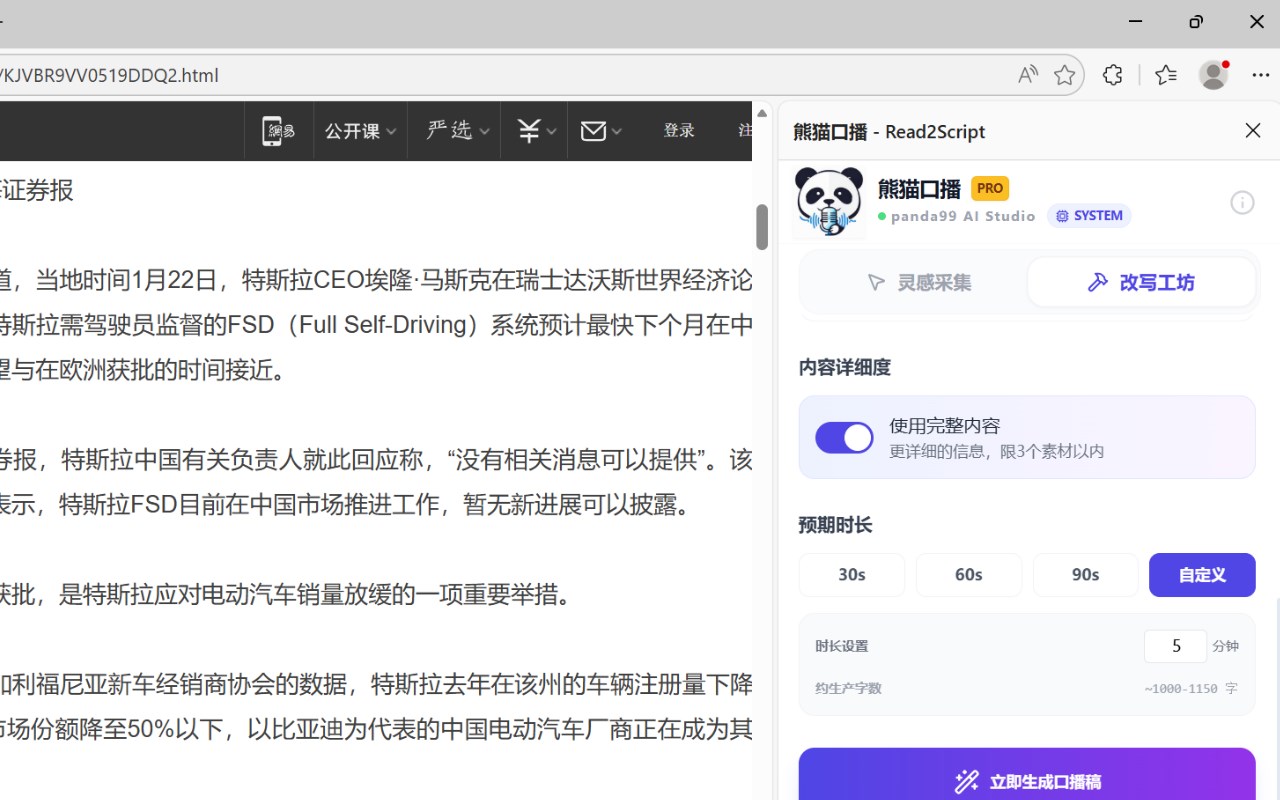1280x800 pixels.
Task: Click the panda99 AI Studio label
Action: pos(963,216)
